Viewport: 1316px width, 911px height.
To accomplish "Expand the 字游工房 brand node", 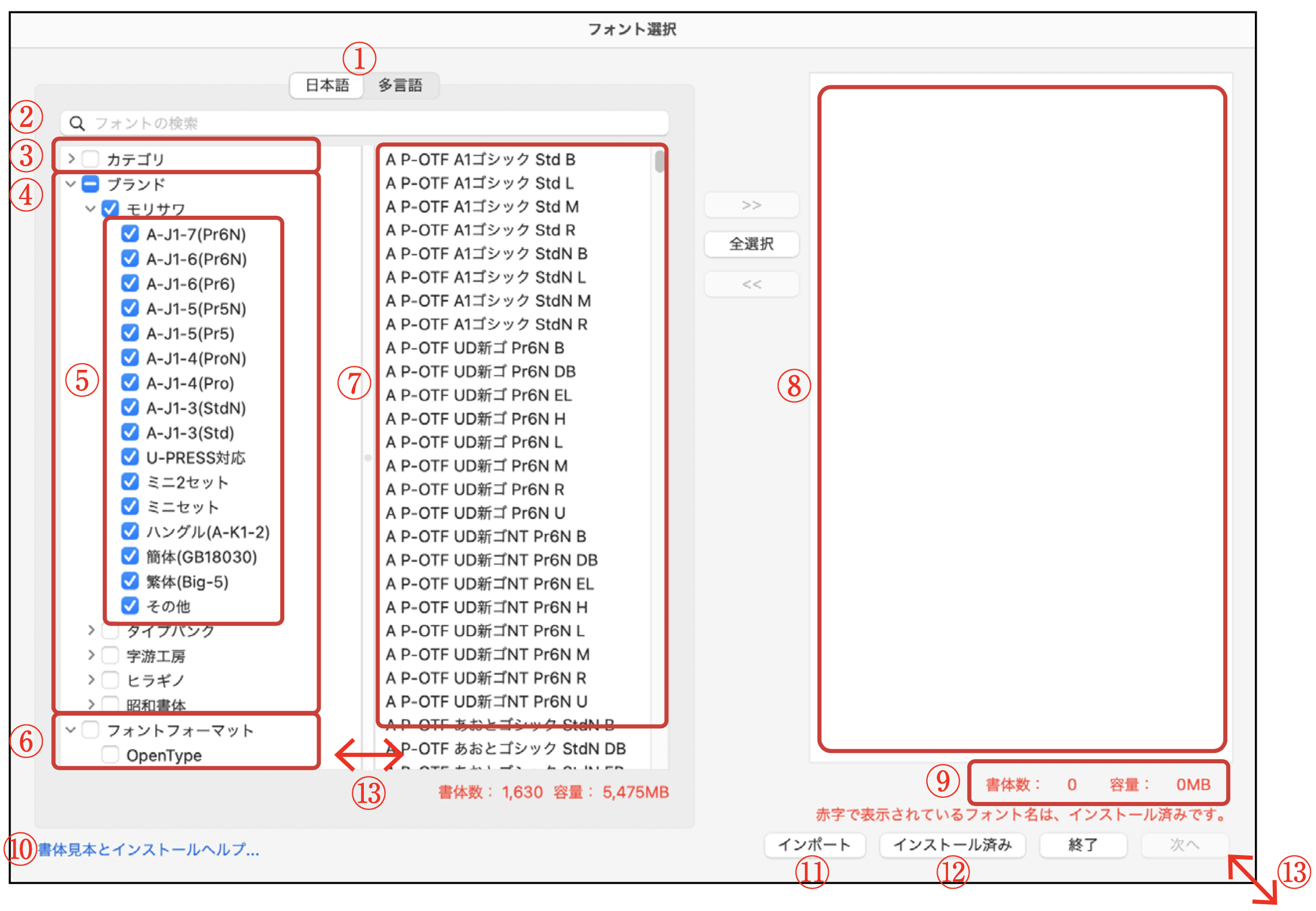I will pyautogui.click(x=91, y=655).
